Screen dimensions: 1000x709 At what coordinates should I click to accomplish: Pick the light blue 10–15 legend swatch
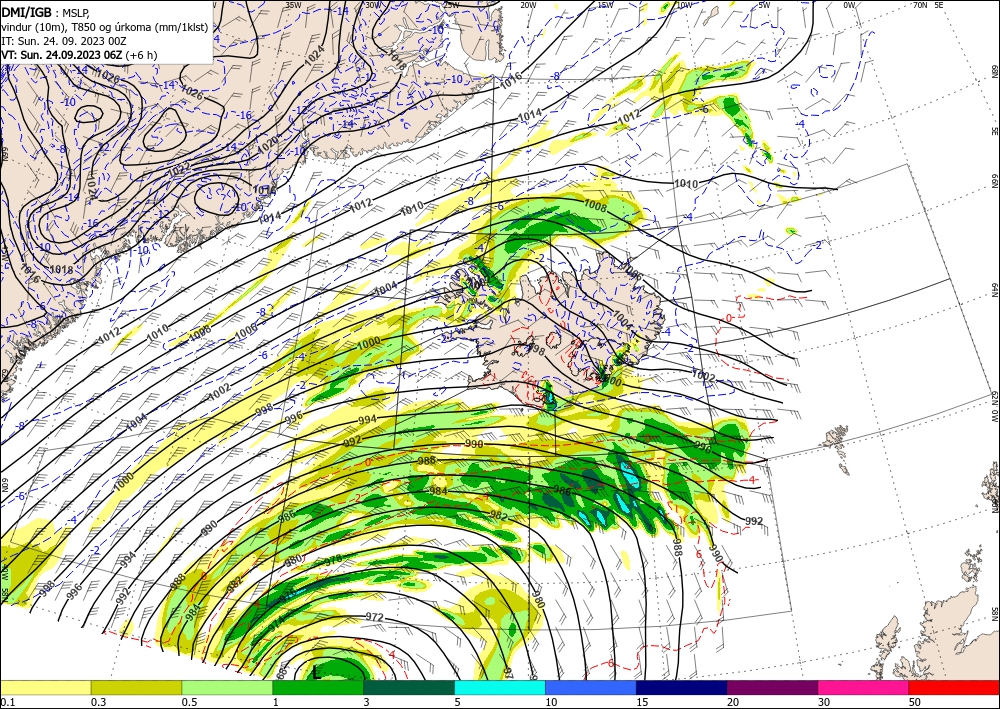point(591,687)
